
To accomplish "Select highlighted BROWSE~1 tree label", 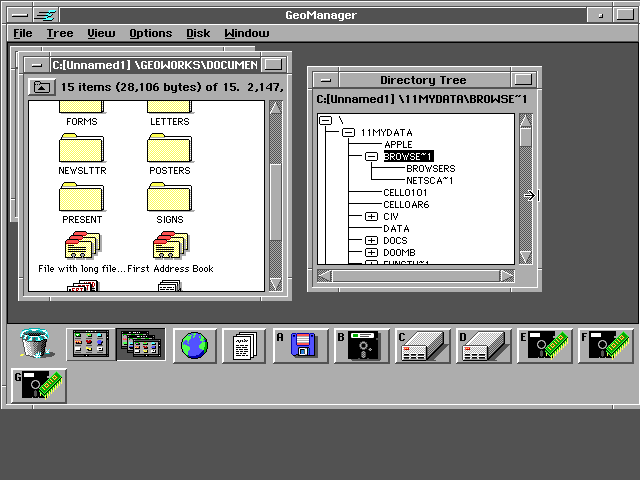I will pyautogui.click(x=408, y=156).
